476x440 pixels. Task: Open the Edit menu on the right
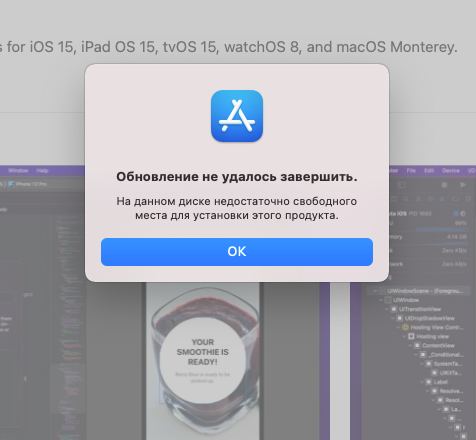coord(429,171)
